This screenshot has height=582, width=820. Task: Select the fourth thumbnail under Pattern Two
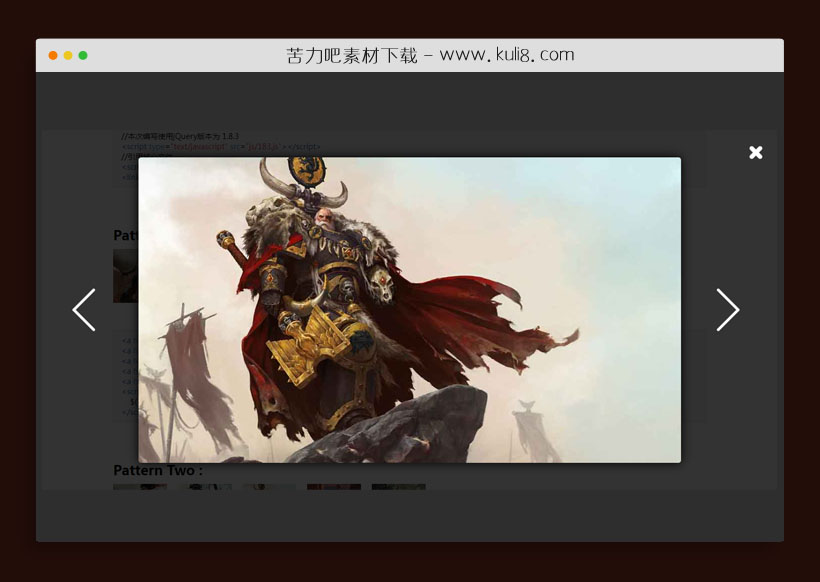pyautogui.click(x=334, y=487)
